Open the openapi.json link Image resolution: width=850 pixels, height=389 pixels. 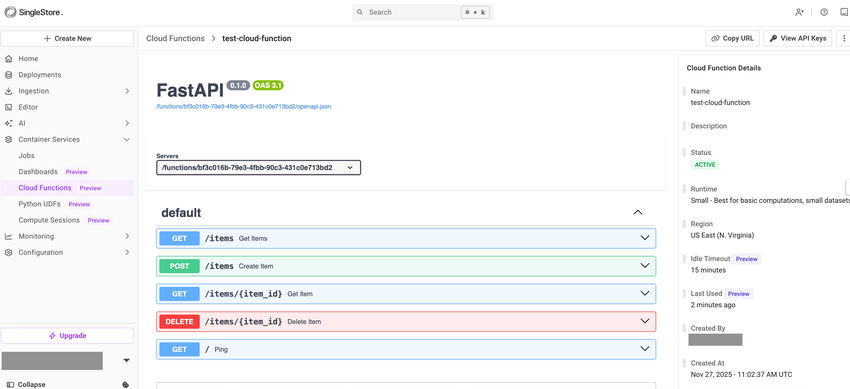tap(243, 107)
